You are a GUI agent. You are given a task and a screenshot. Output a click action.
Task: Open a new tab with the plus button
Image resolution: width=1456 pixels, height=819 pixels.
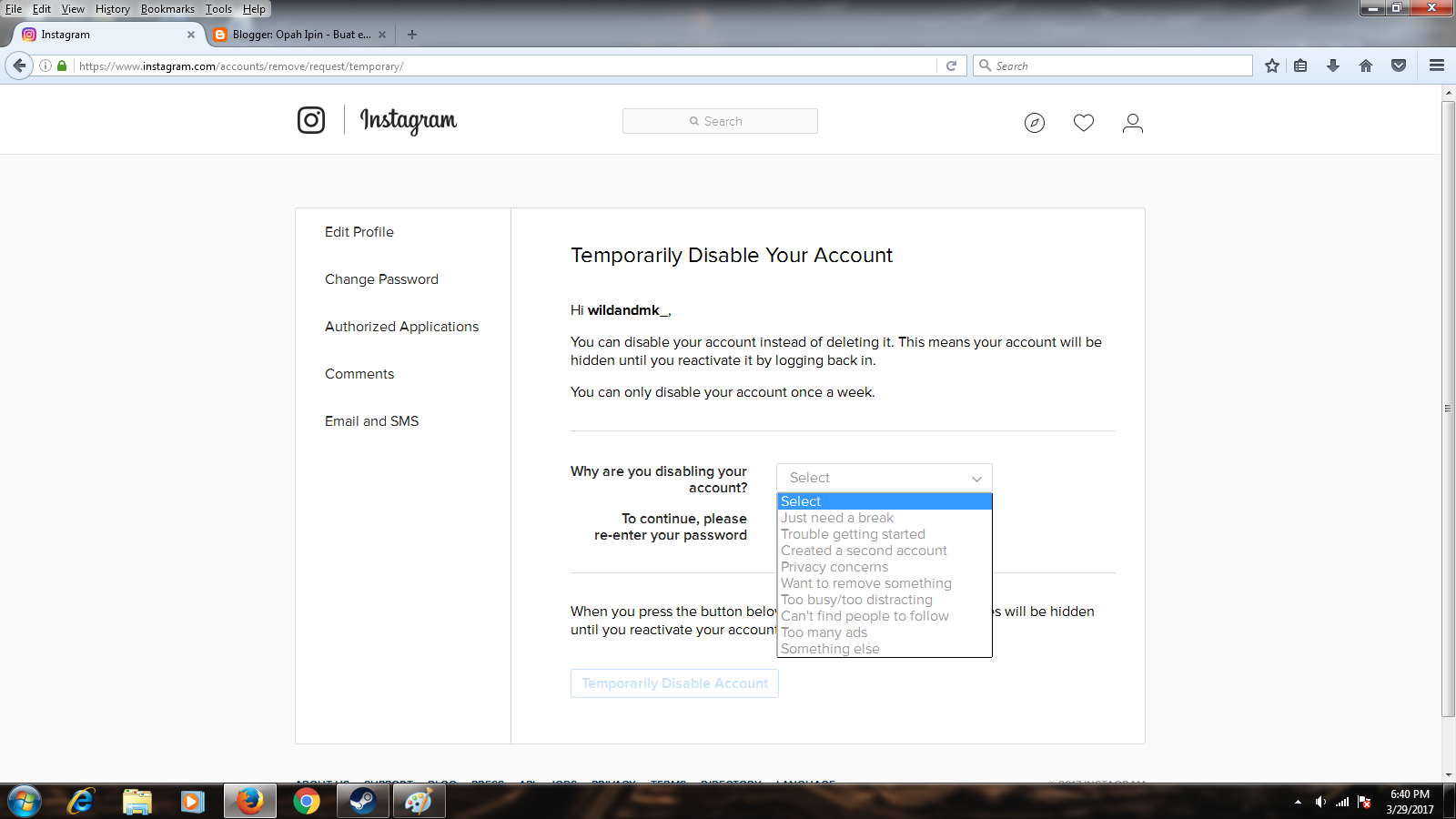click(x=412, y=35)
